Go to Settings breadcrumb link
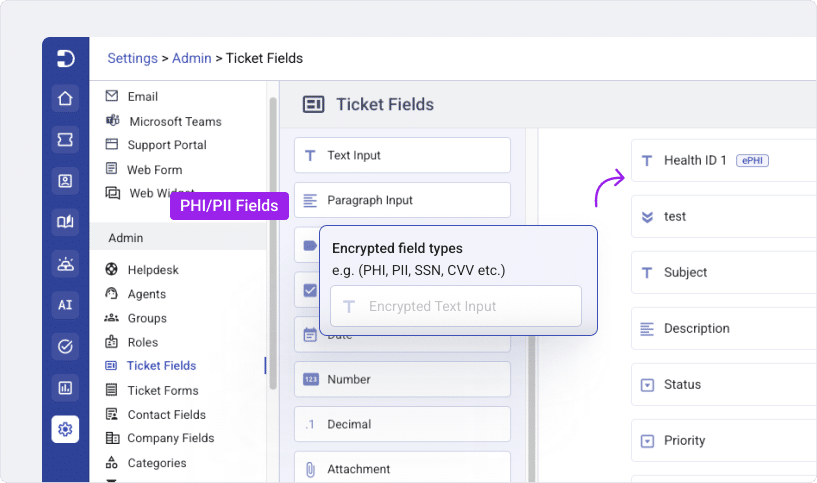 point(132,58)
